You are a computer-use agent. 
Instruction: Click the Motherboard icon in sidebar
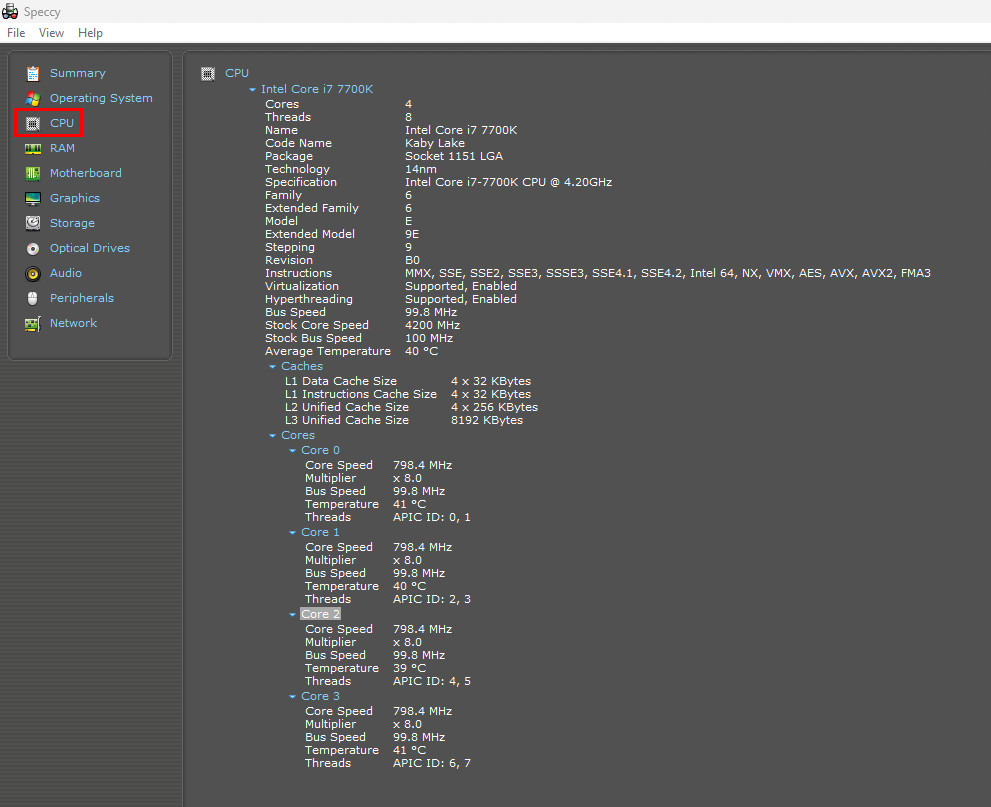pos(33,173)
